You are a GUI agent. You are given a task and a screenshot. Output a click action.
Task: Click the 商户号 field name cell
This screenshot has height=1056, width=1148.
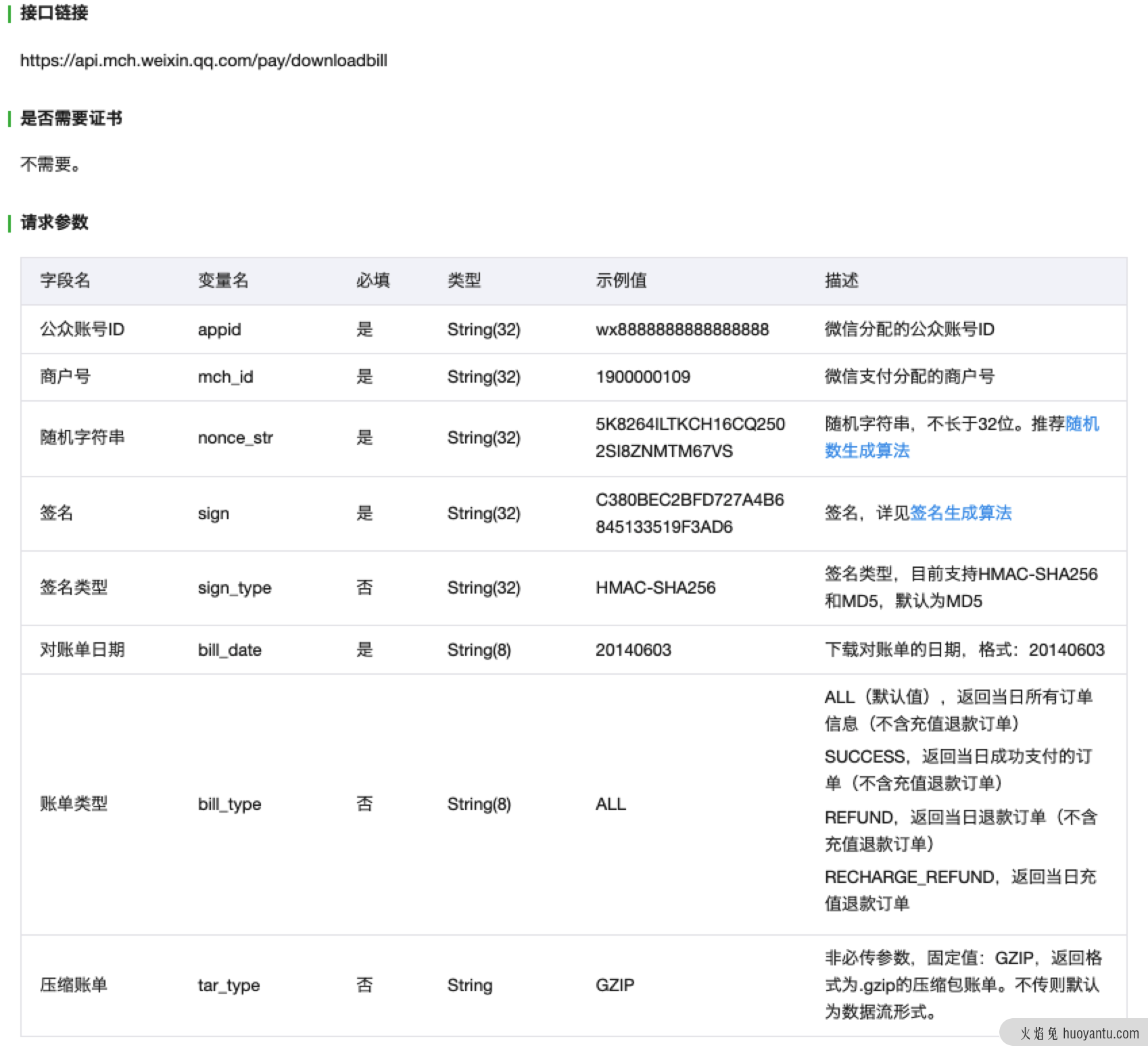click(65, 377)
